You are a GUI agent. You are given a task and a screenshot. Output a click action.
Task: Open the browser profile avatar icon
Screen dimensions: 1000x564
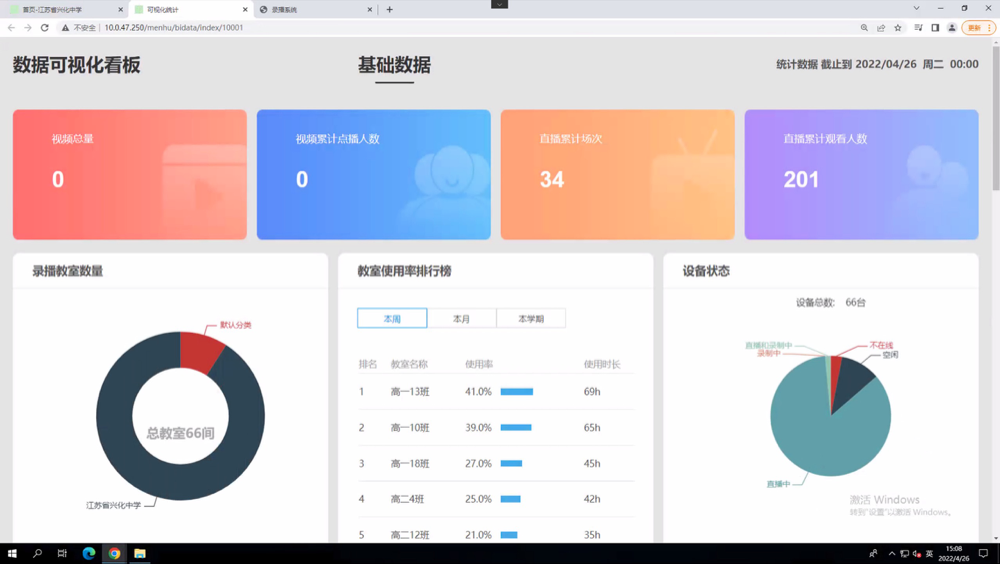click(x=952, y=28)
